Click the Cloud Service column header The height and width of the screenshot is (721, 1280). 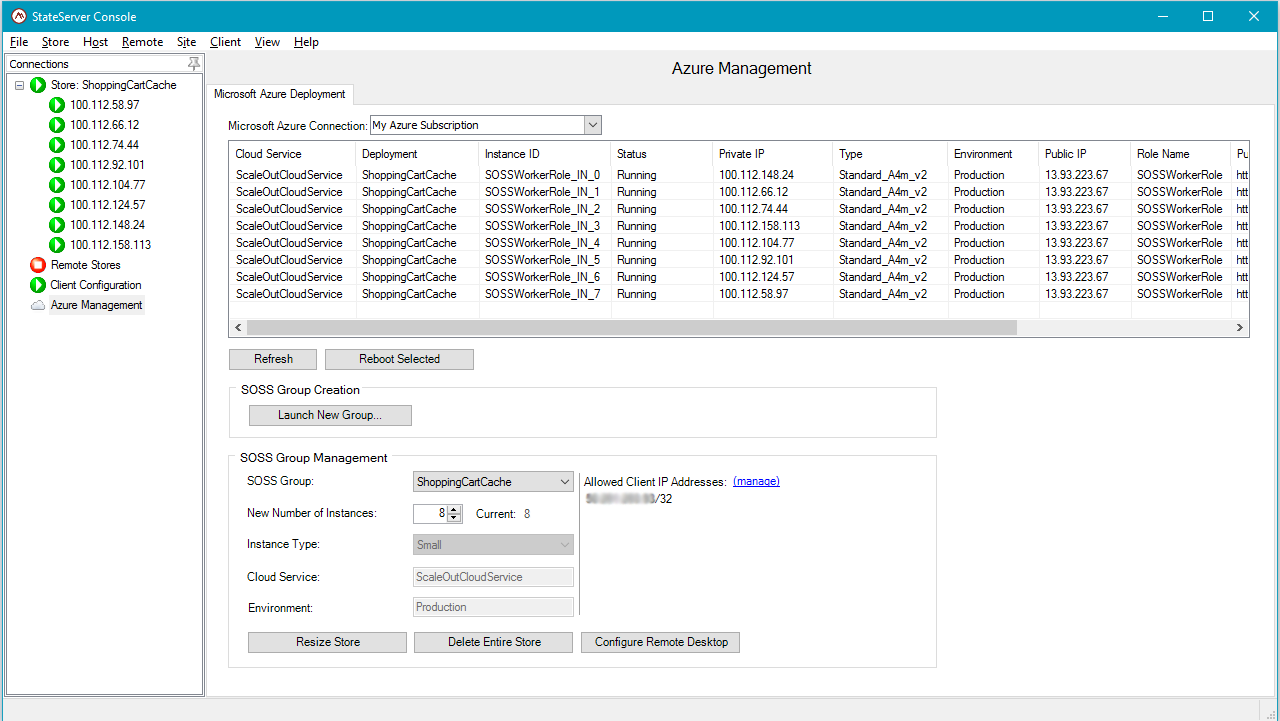(292, 154)
